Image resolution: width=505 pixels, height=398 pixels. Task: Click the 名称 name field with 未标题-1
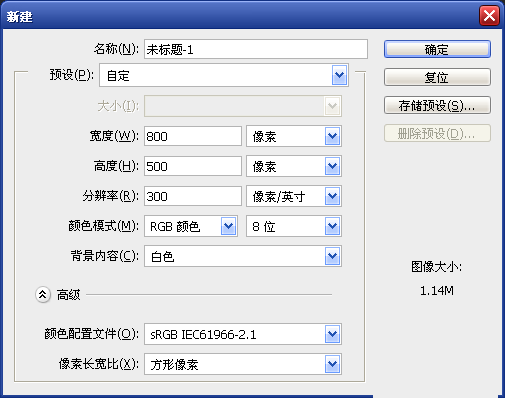click(256, 49)
